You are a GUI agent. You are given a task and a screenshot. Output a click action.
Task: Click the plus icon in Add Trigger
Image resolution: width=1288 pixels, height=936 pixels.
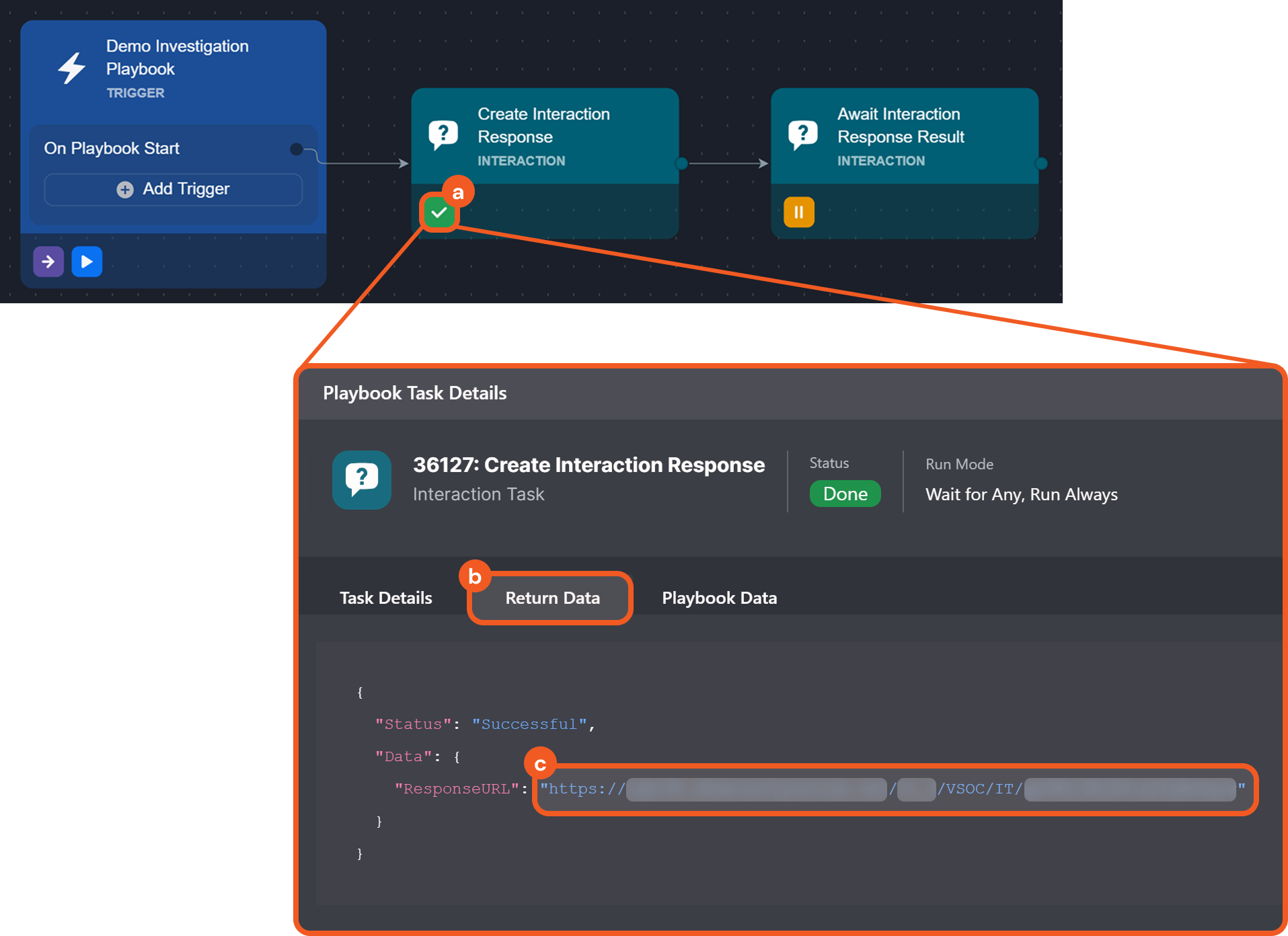(x=125, y=190)
